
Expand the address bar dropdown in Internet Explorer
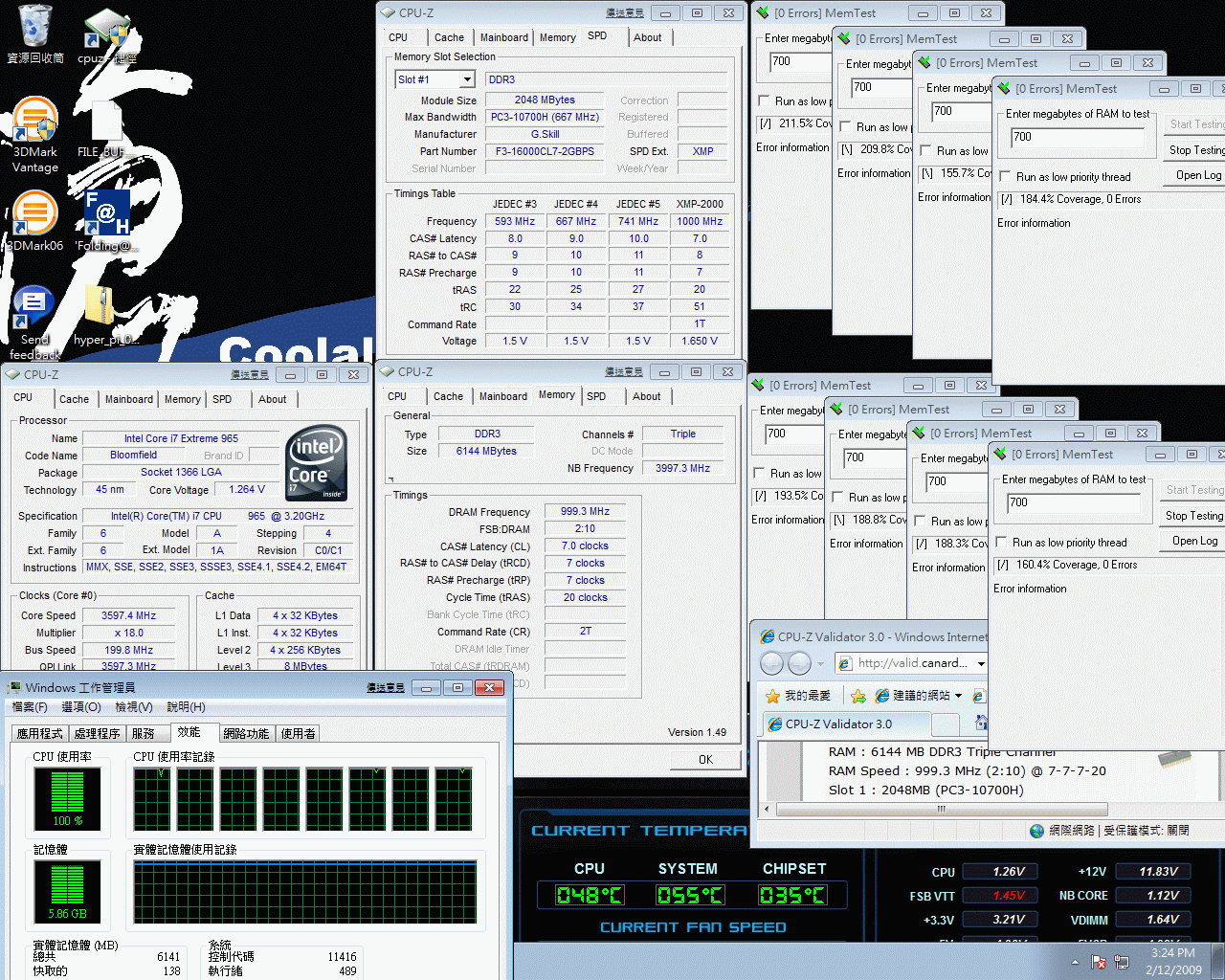(x=981, y=663)
